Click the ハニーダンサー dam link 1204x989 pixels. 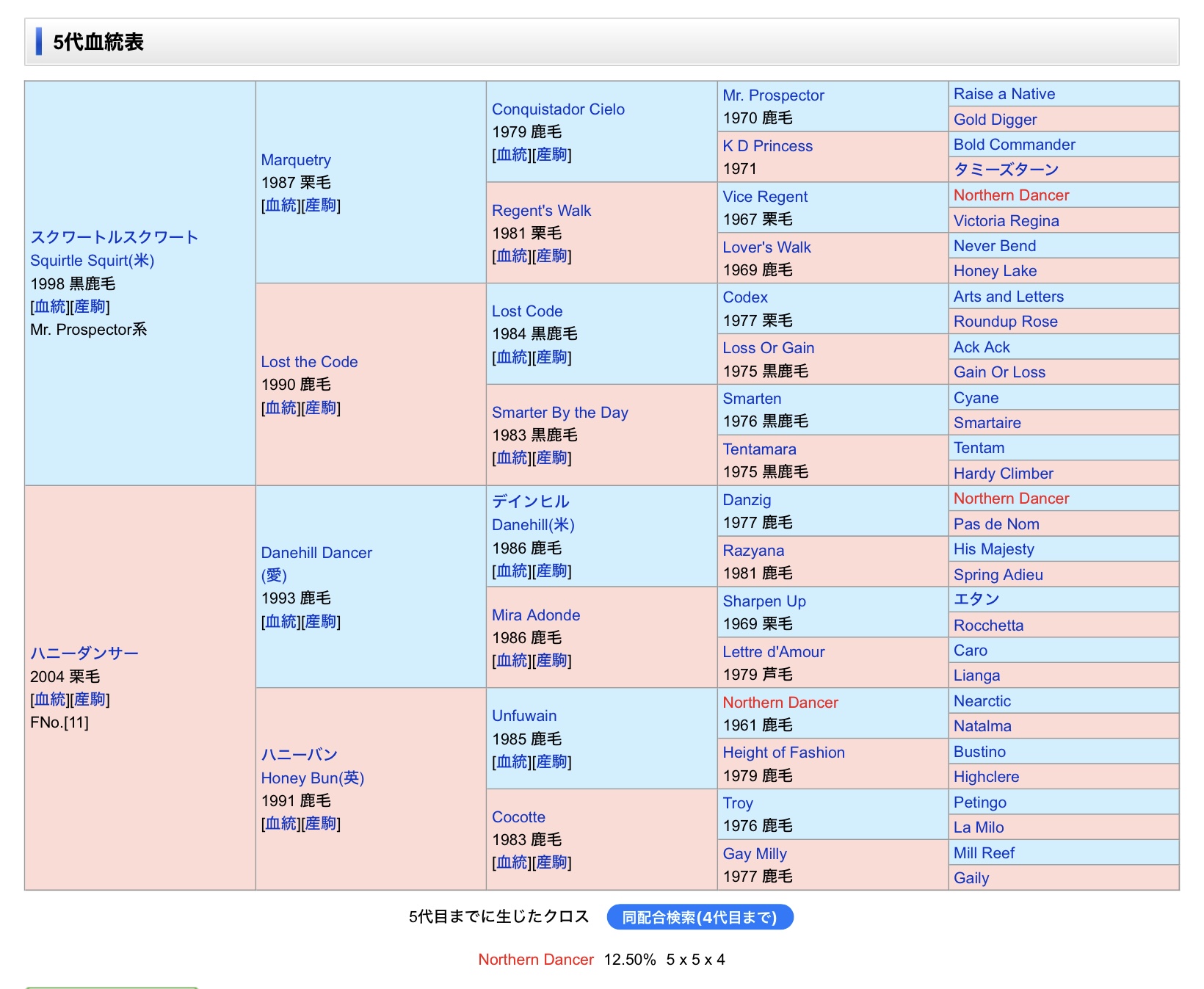point(84,653)
